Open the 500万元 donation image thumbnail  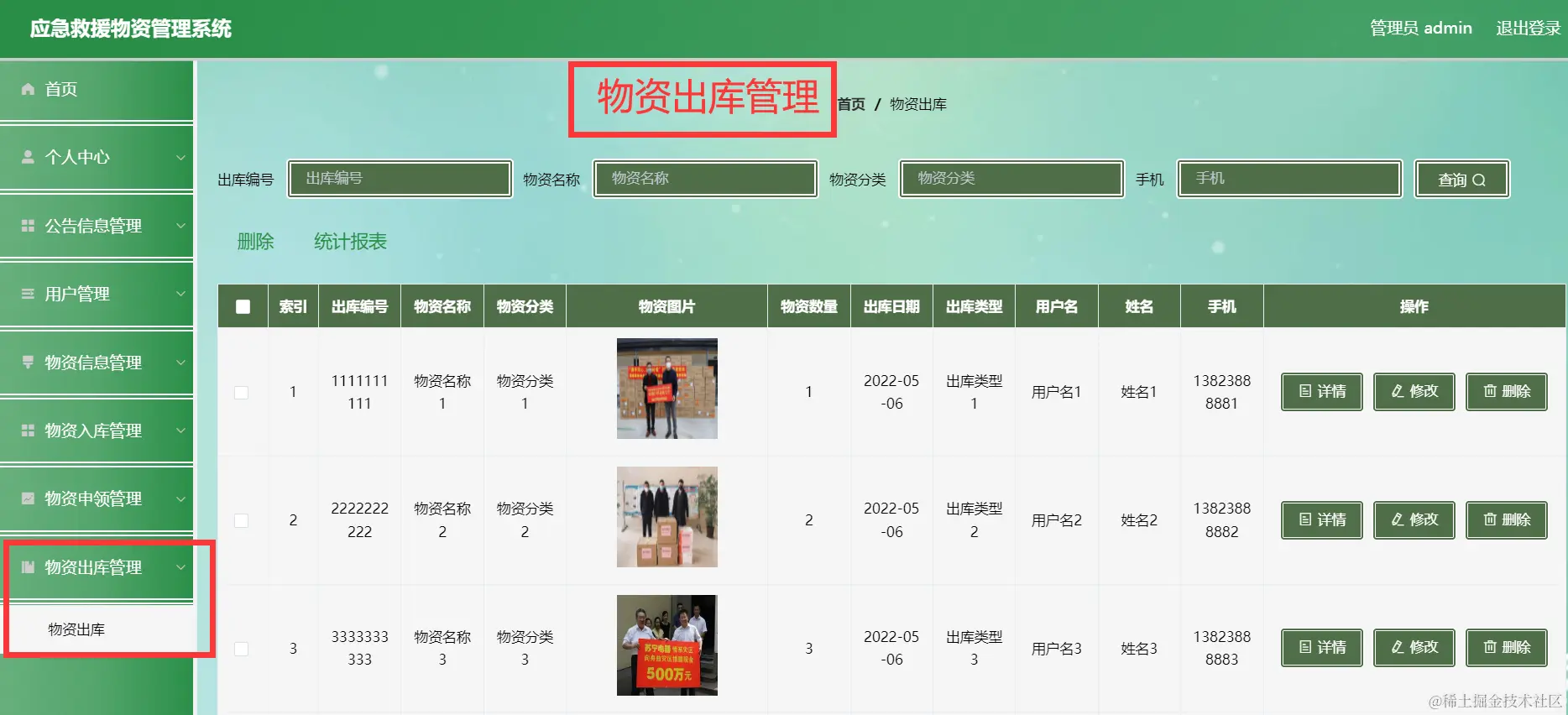tap(667, 645)
